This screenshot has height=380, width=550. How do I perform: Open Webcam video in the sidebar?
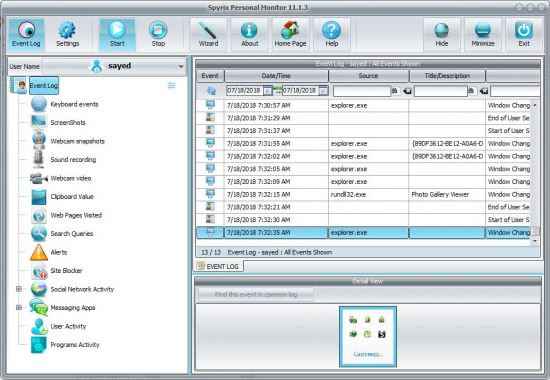click(71, 178)
